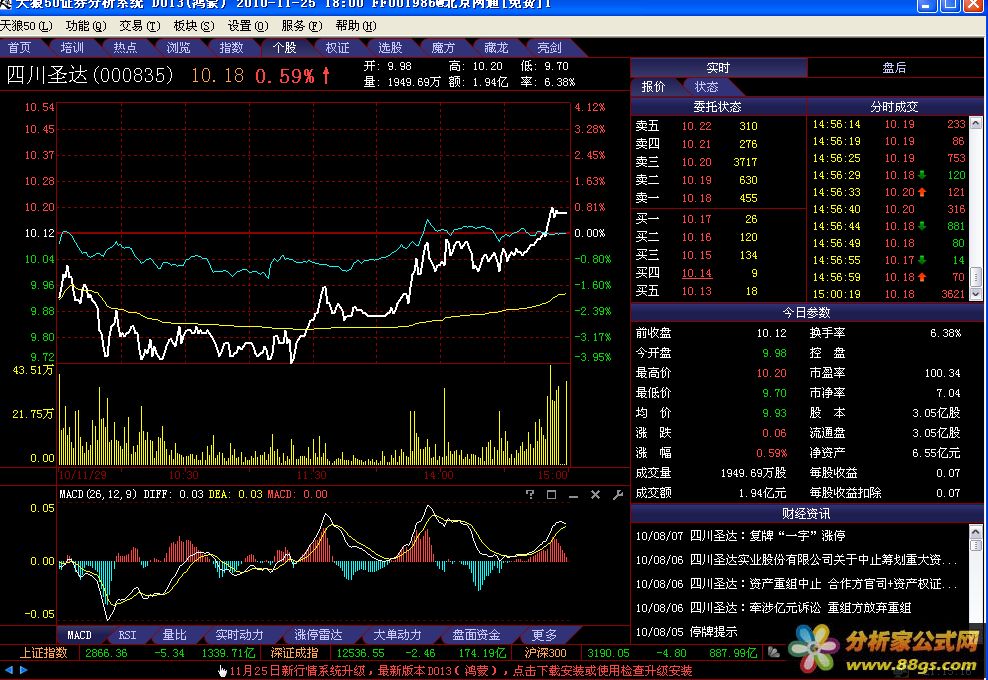Screen dimensions: 988x680
Task: Click the 卖三 price 10.20
Action: click(696, 162)
